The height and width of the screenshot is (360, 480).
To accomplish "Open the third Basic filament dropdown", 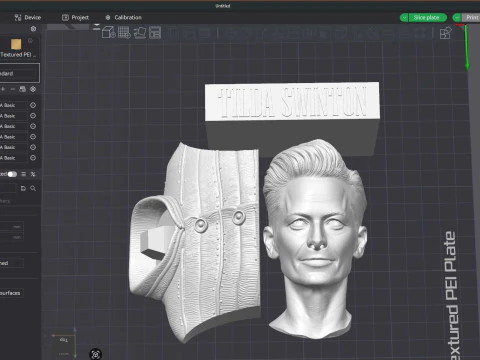I will (x=13, y=126).
